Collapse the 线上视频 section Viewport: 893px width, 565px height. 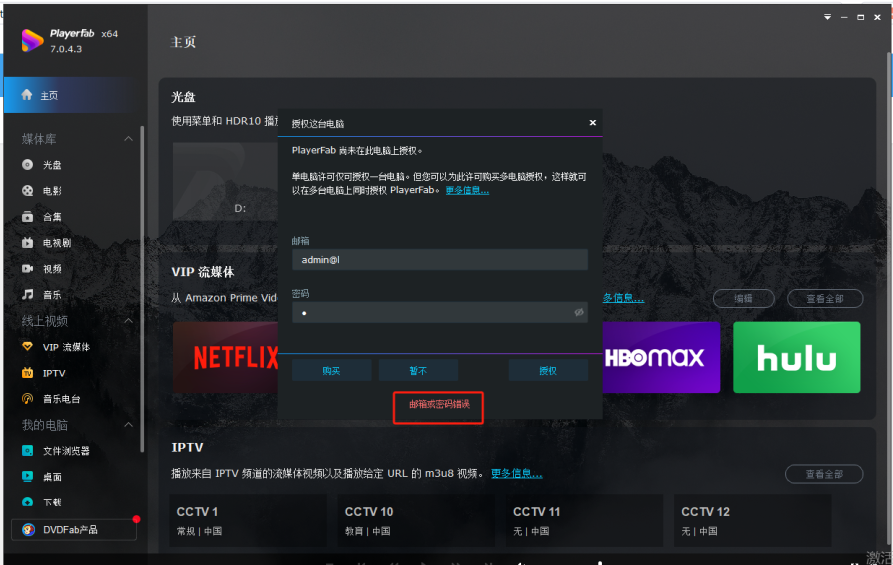129,321
